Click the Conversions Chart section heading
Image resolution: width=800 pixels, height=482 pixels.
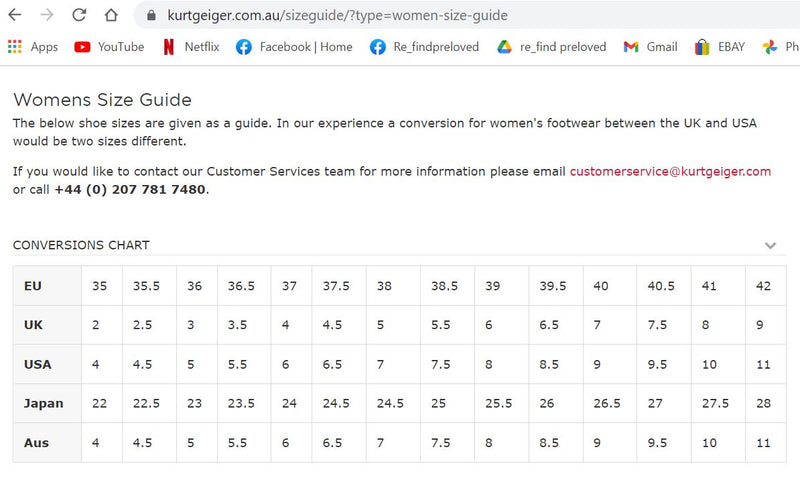pos(81,245)
